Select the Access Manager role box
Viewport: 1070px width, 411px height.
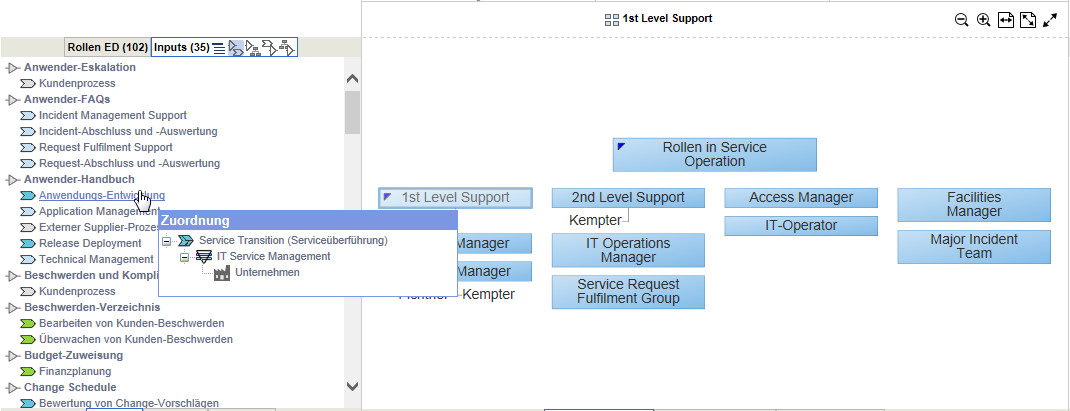(x=801, y=198)
